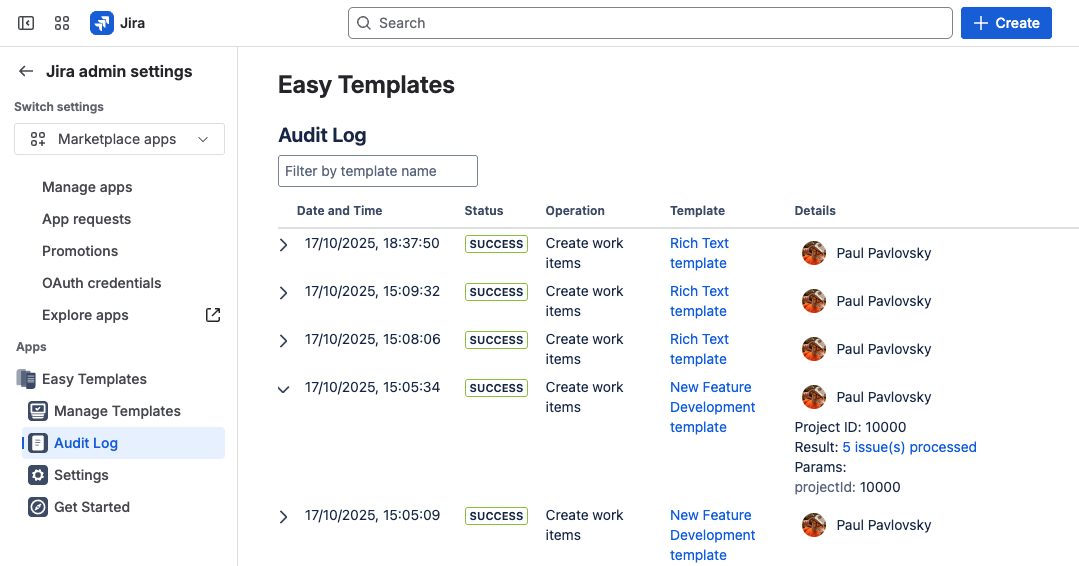1079x566 pixels.
Task: Open the Get Started compass icon
Action: pos(38,507)
